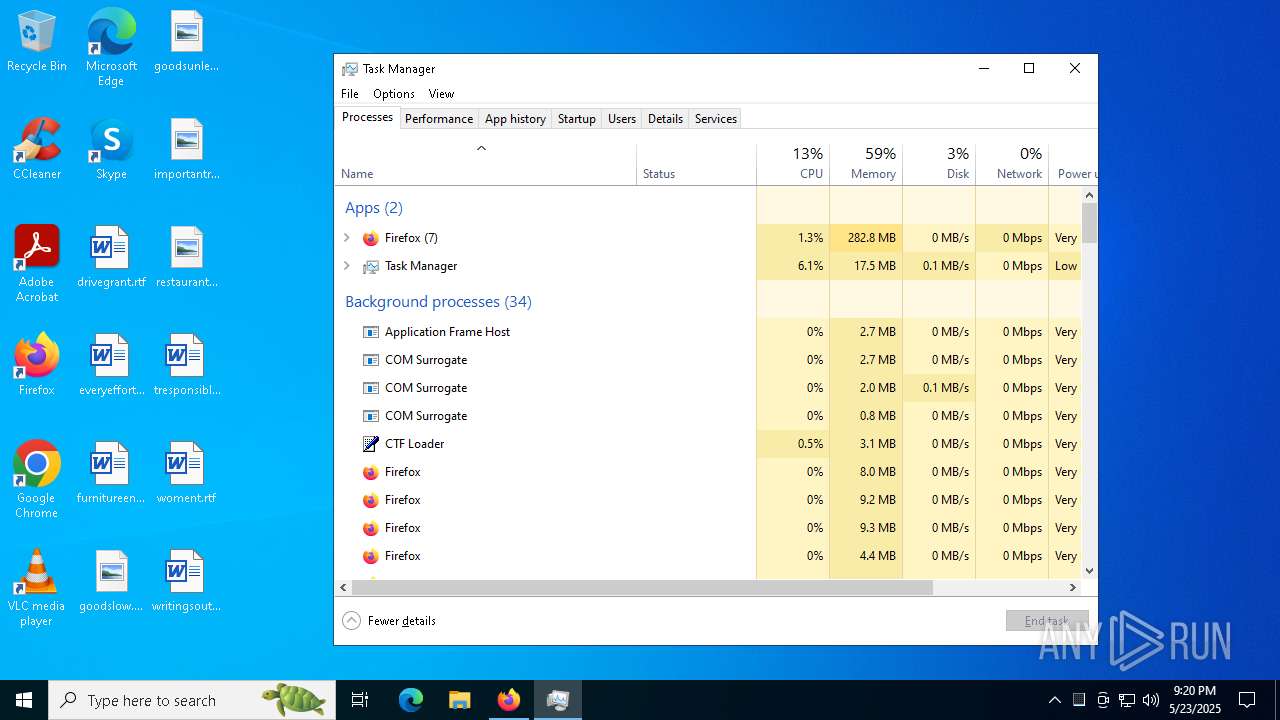Screen dimensions: 1280x720
Task: Select the restaurant image file icon
Action: (186, 257)
